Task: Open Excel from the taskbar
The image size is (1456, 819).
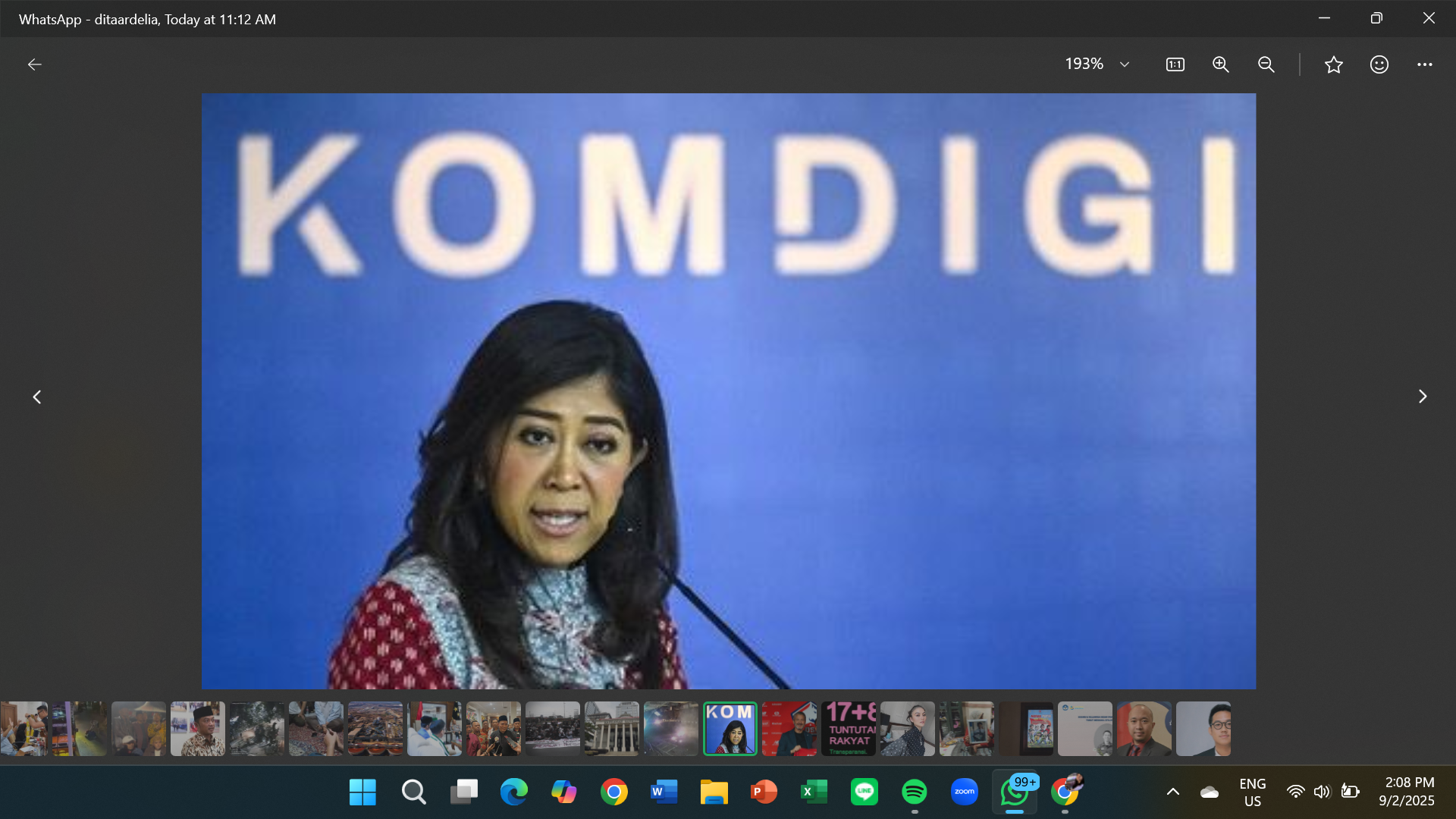Action: [814, 792]
